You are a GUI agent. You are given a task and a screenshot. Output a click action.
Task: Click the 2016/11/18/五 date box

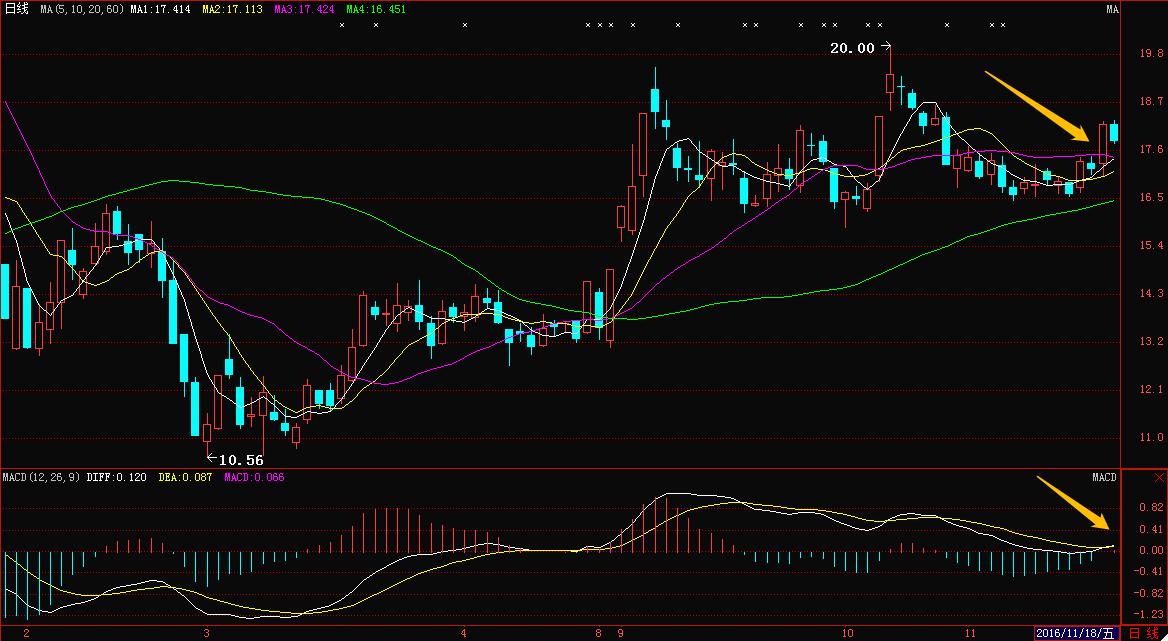(x=1077, y=633)
